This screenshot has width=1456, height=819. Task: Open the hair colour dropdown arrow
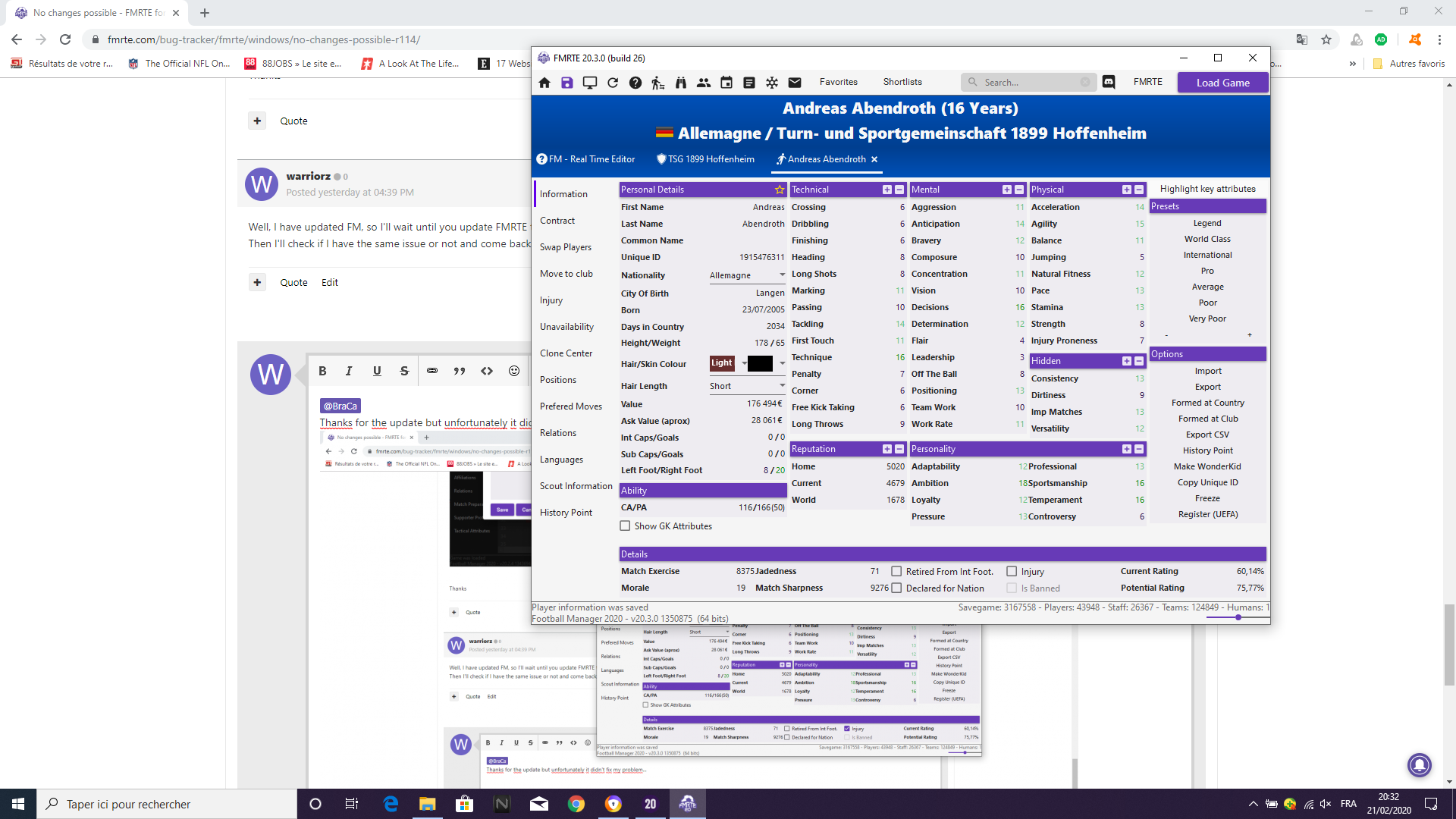[782, 363]
